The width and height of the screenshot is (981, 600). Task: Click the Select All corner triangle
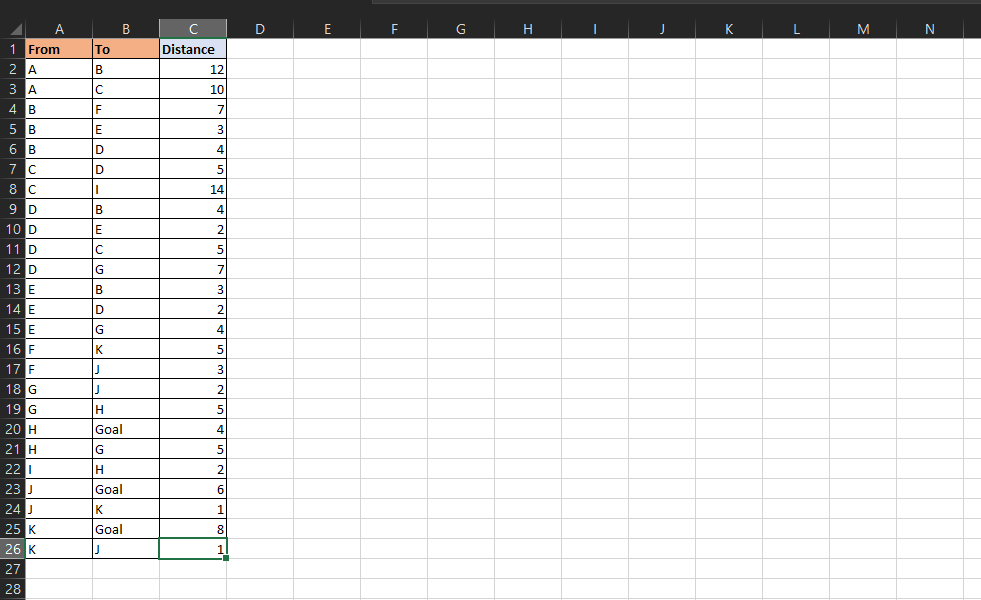(13, 30)
